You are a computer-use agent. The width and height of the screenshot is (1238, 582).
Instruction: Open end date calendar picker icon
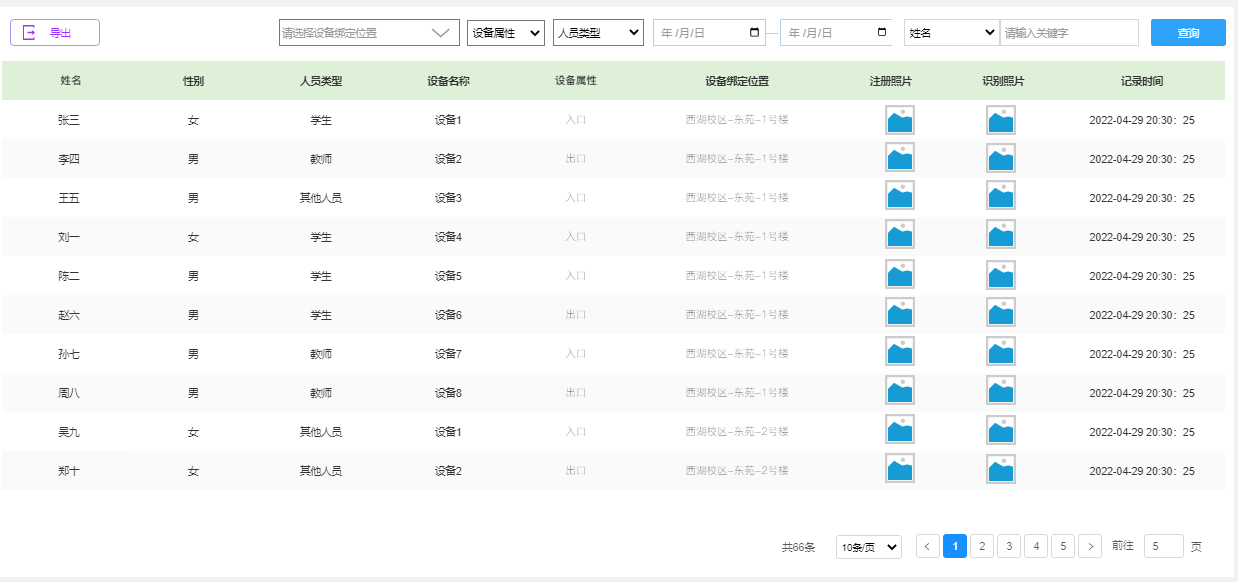pos(881,32)
